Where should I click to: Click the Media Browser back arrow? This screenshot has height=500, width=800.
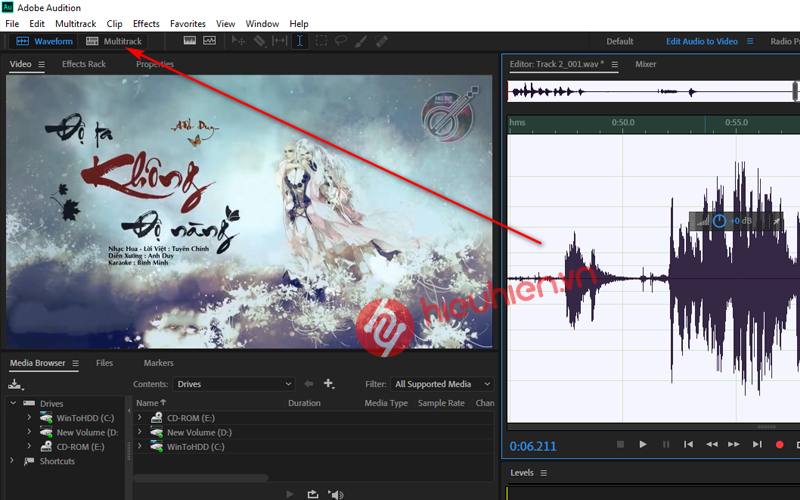[308, 384]
